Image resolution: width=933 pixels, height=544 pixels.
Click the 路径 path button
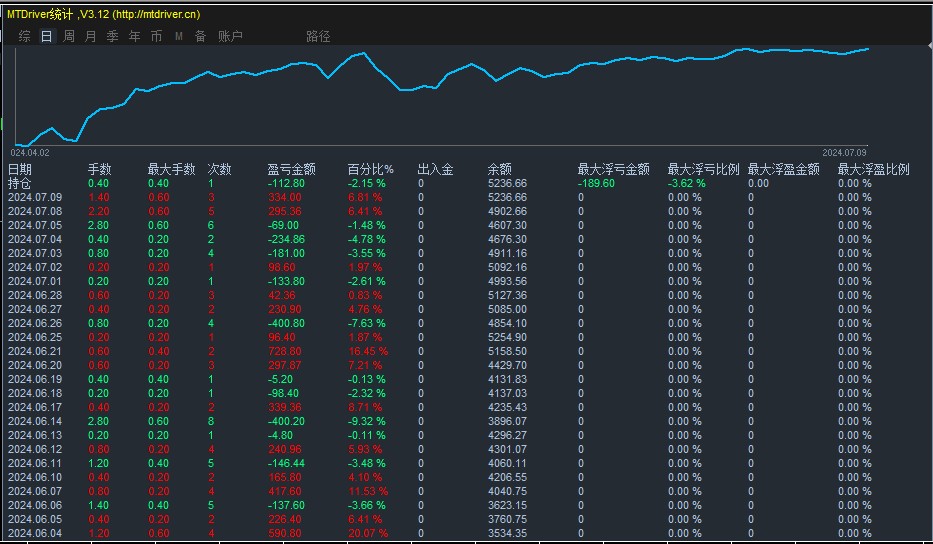pos(318,36)
